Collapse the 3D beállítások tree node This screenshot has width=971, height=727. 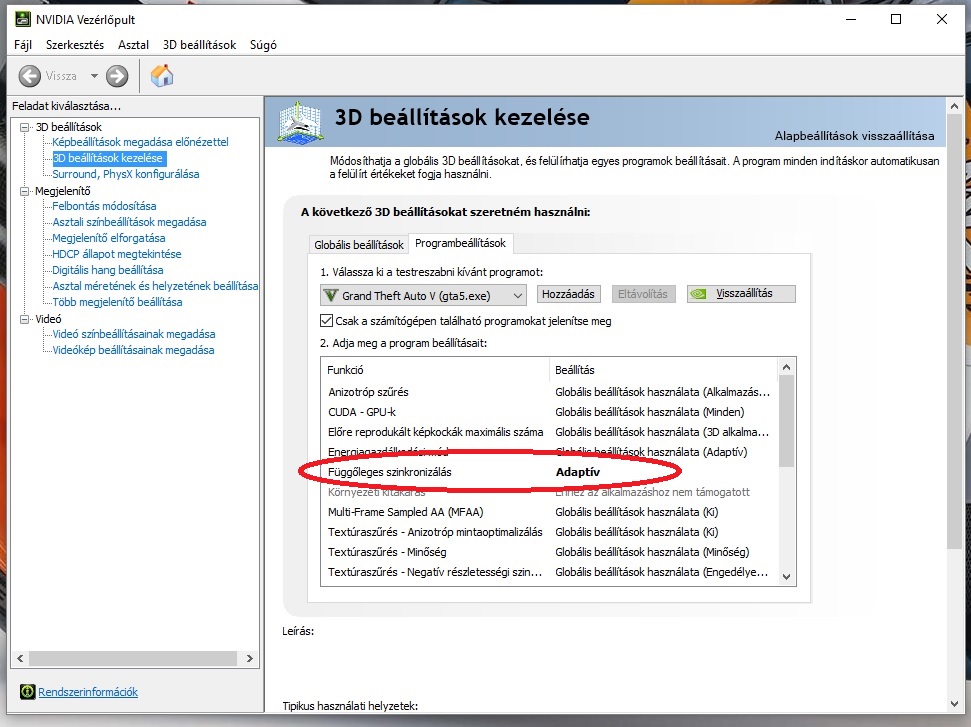(25, 127)
